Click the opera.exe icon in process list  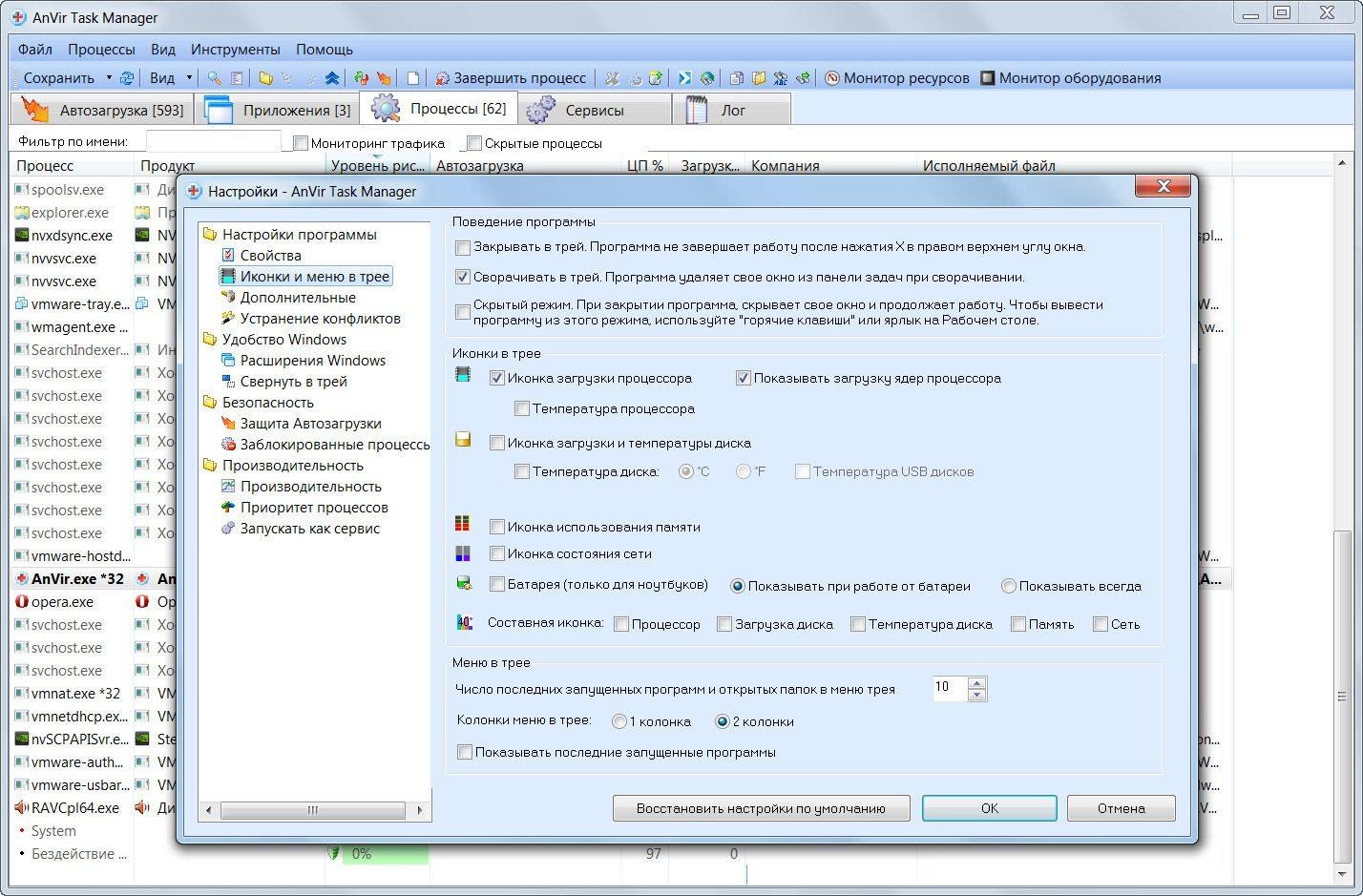coord(22,602)
